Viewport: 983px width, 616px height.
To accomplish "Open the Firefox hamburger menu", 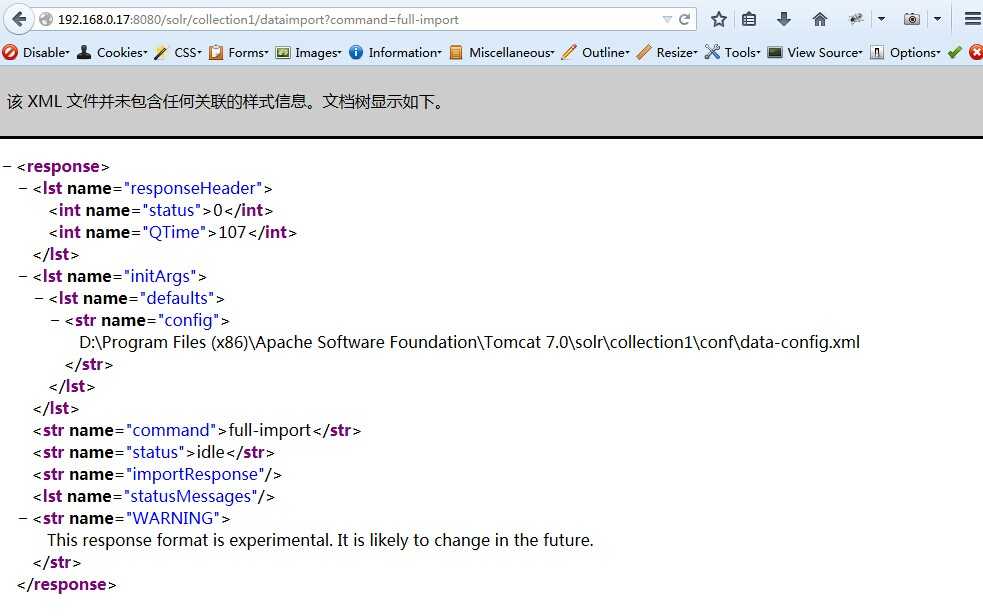I will pyautogui.click(x=971, y=19).
